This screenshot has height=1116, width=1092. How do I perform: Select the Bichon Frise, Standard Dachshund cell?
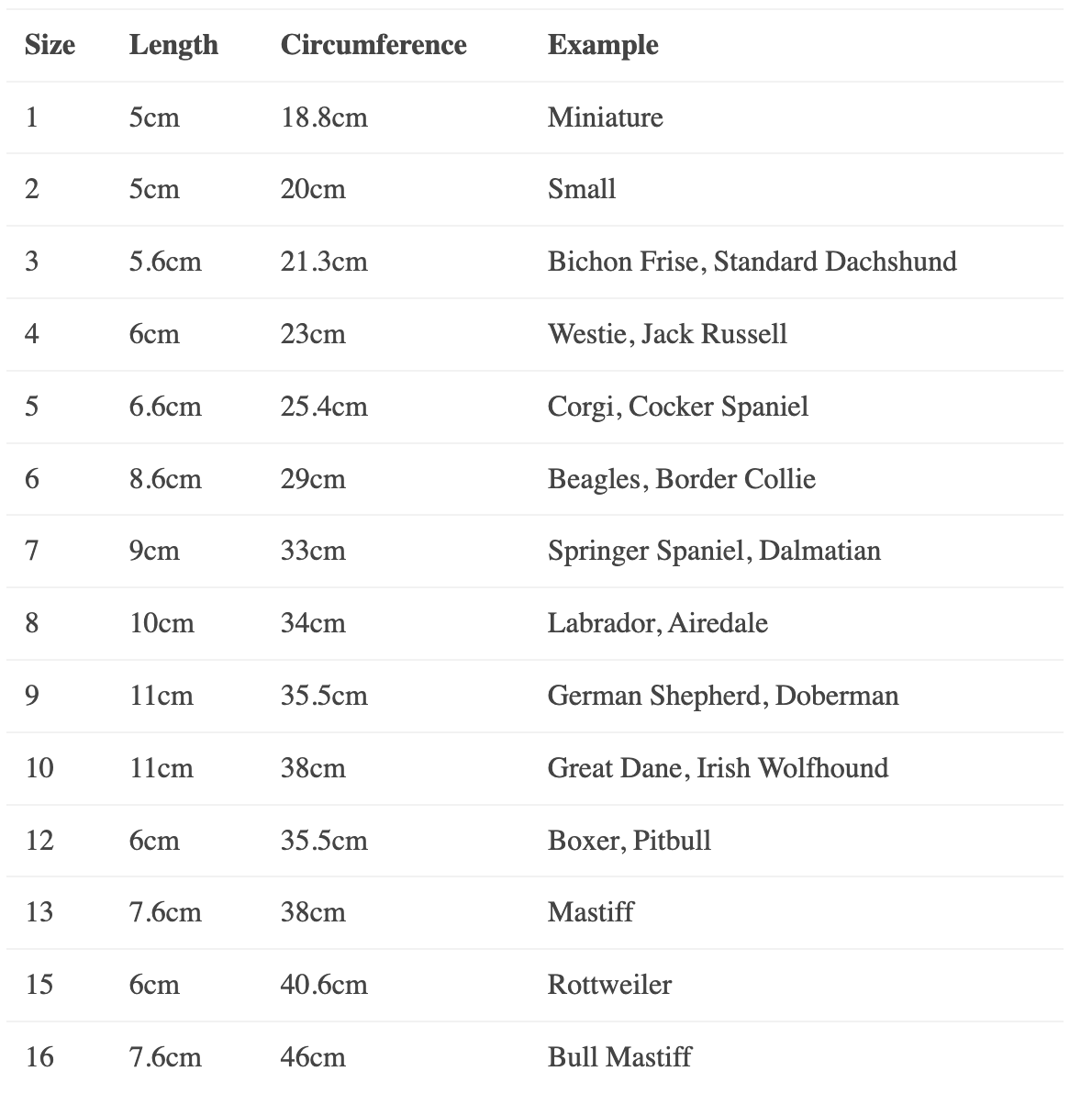point(752,262)
